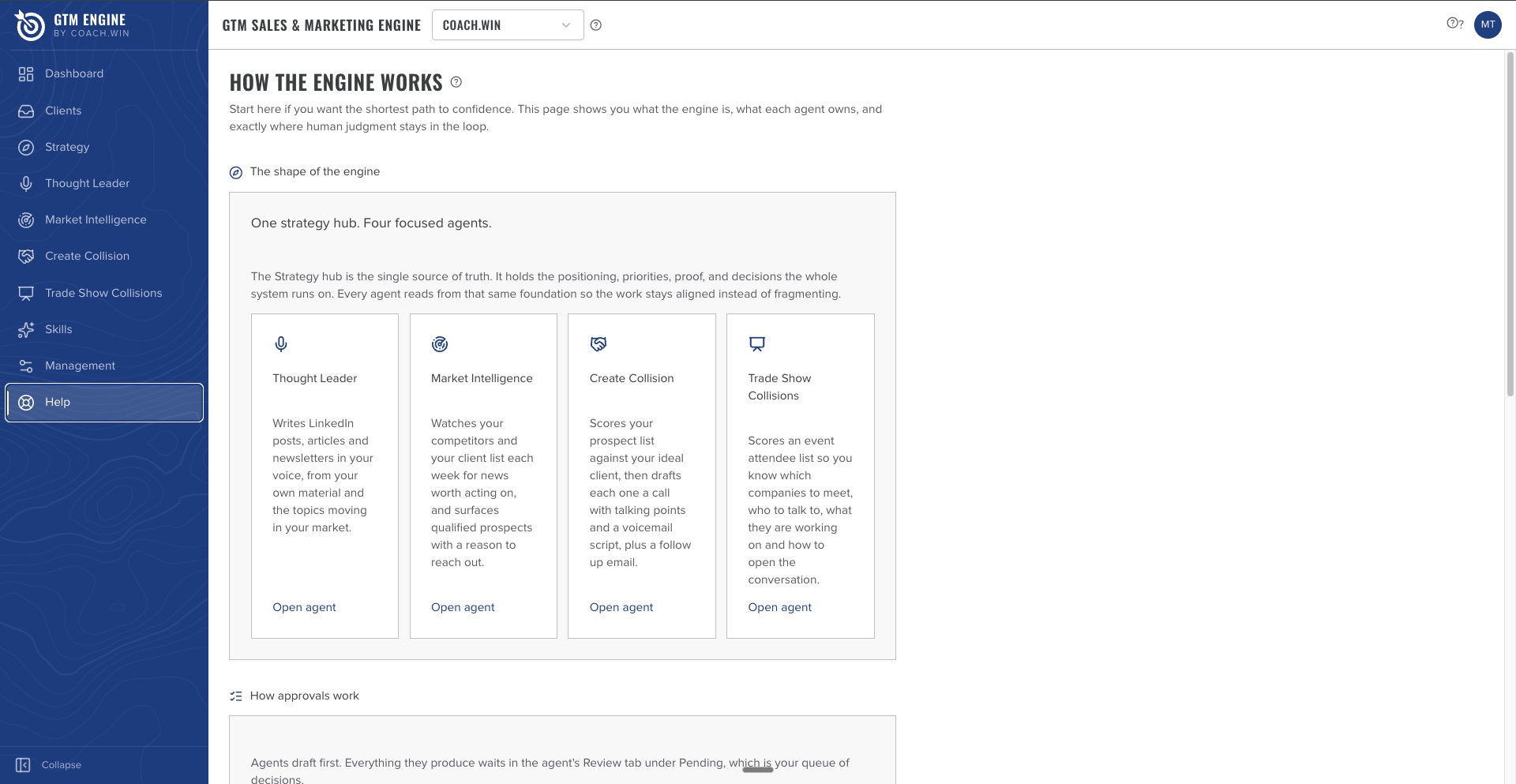Navigate to Strategy section

[104, 148]
